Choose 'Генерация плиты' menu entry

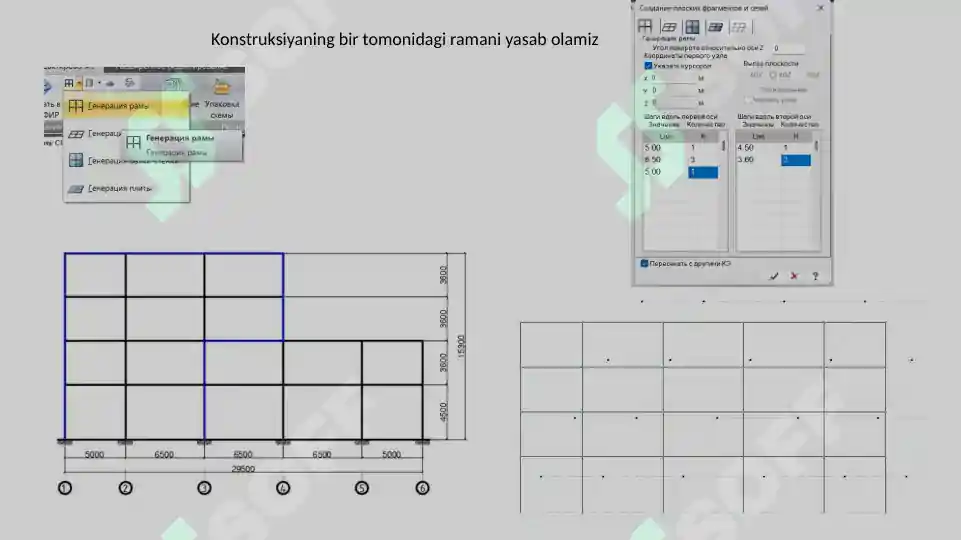126,189
